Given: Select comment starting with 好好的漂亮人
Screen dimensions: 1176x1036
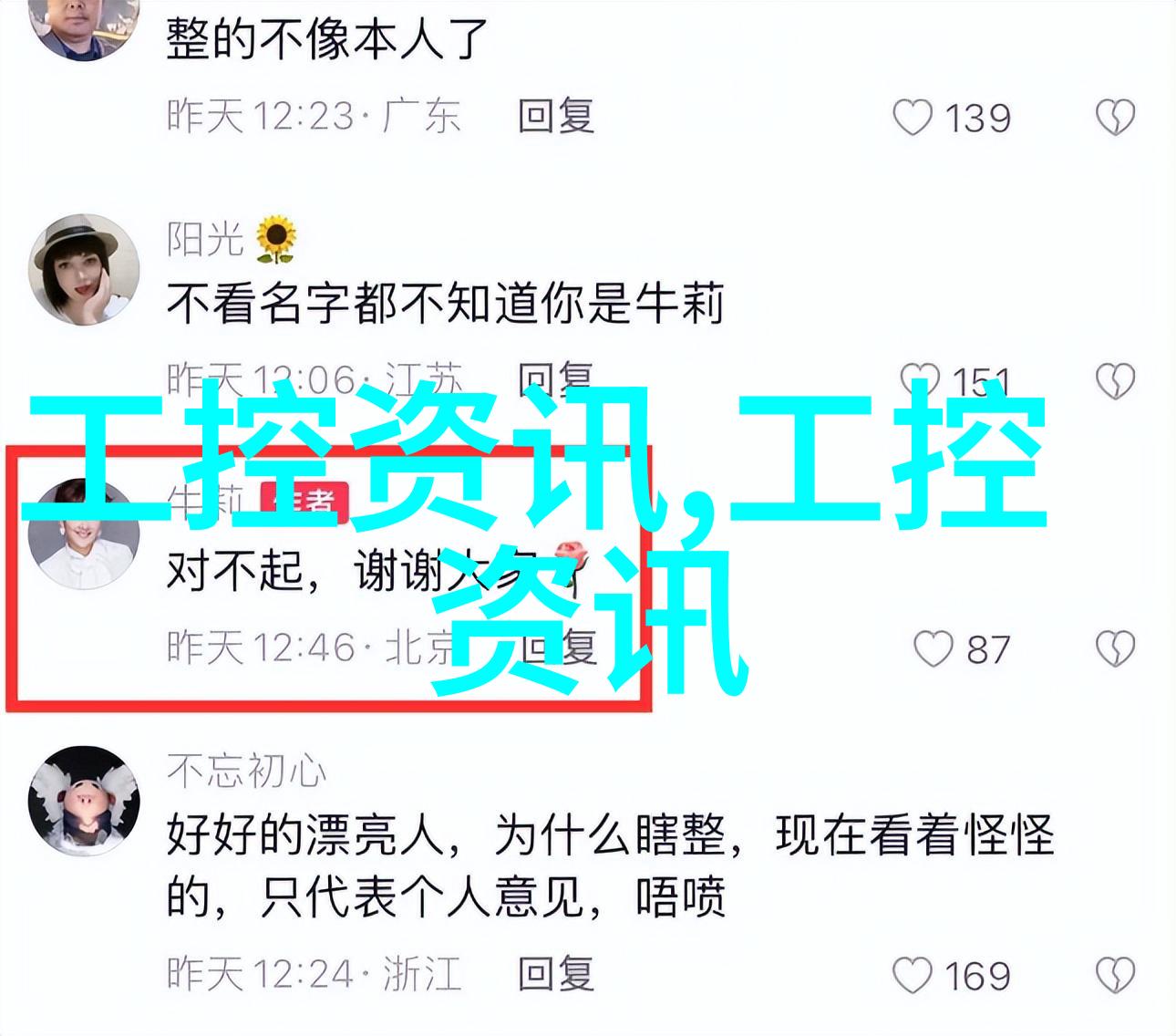Looking at the screenshot, I should 610,866.
